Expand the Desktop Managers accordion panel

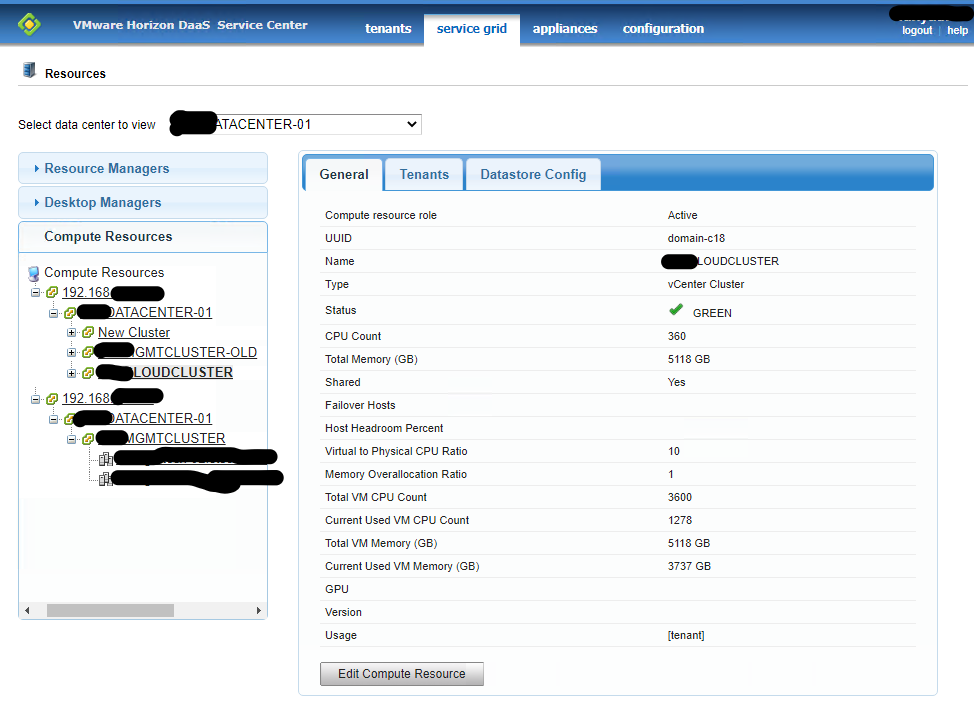(x=143, y=203)
